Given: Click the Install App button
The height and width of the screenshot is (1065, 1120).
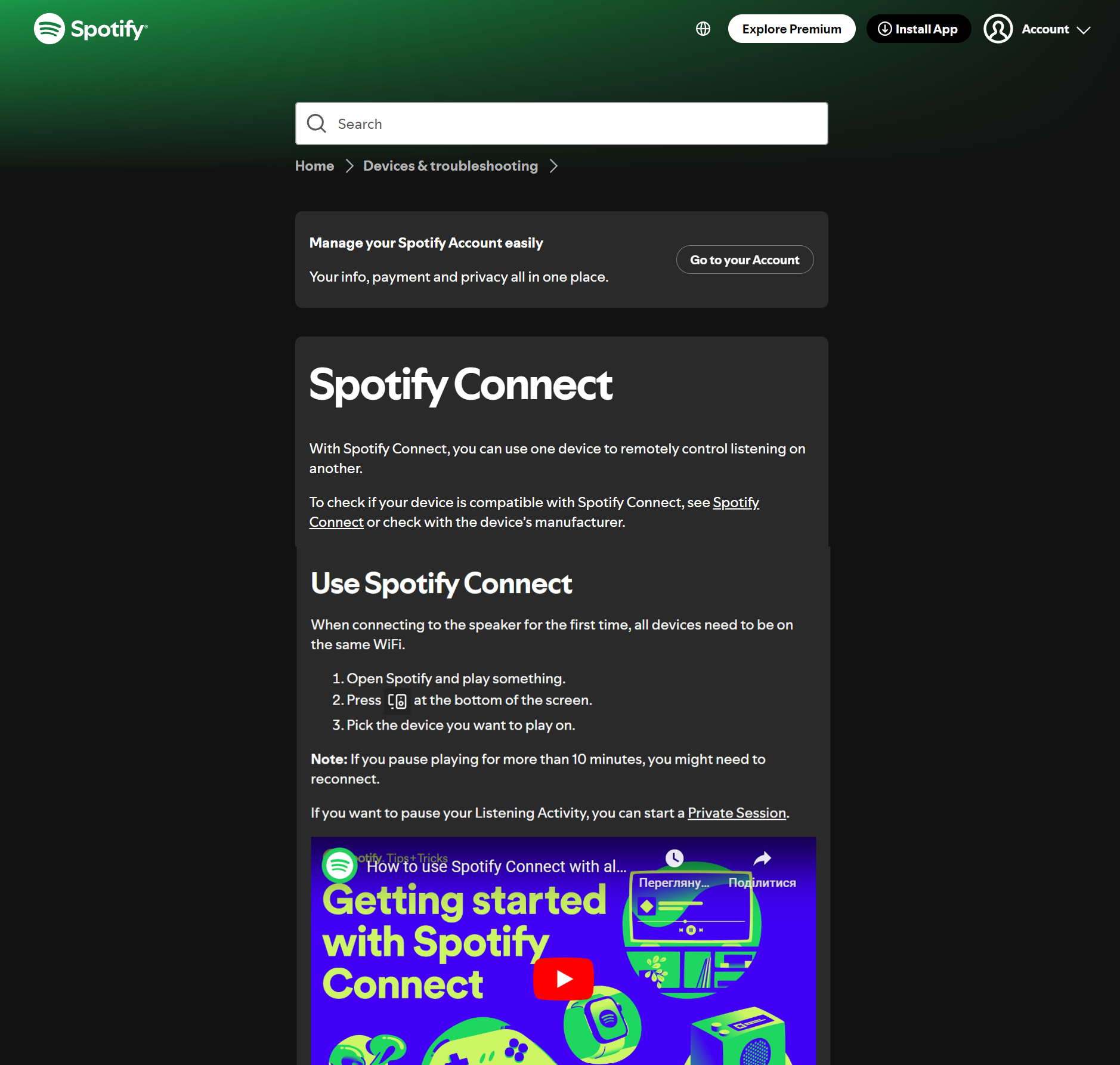Looking at the screenshot, I should [x=918, y=29].
